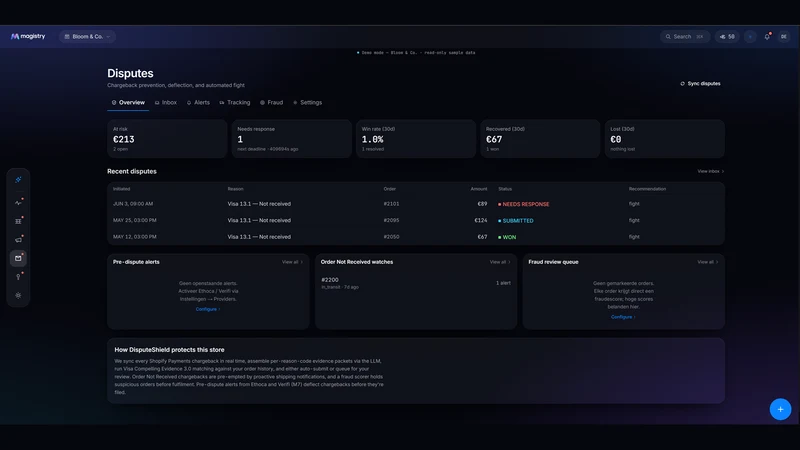Click the blue plus floating button
Viewport: 800px width, 450px height.
tap(780, 409)
